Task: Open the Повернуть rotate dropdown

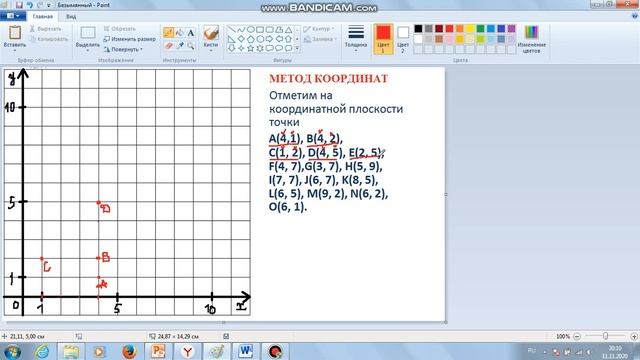Action: point(123,49)
